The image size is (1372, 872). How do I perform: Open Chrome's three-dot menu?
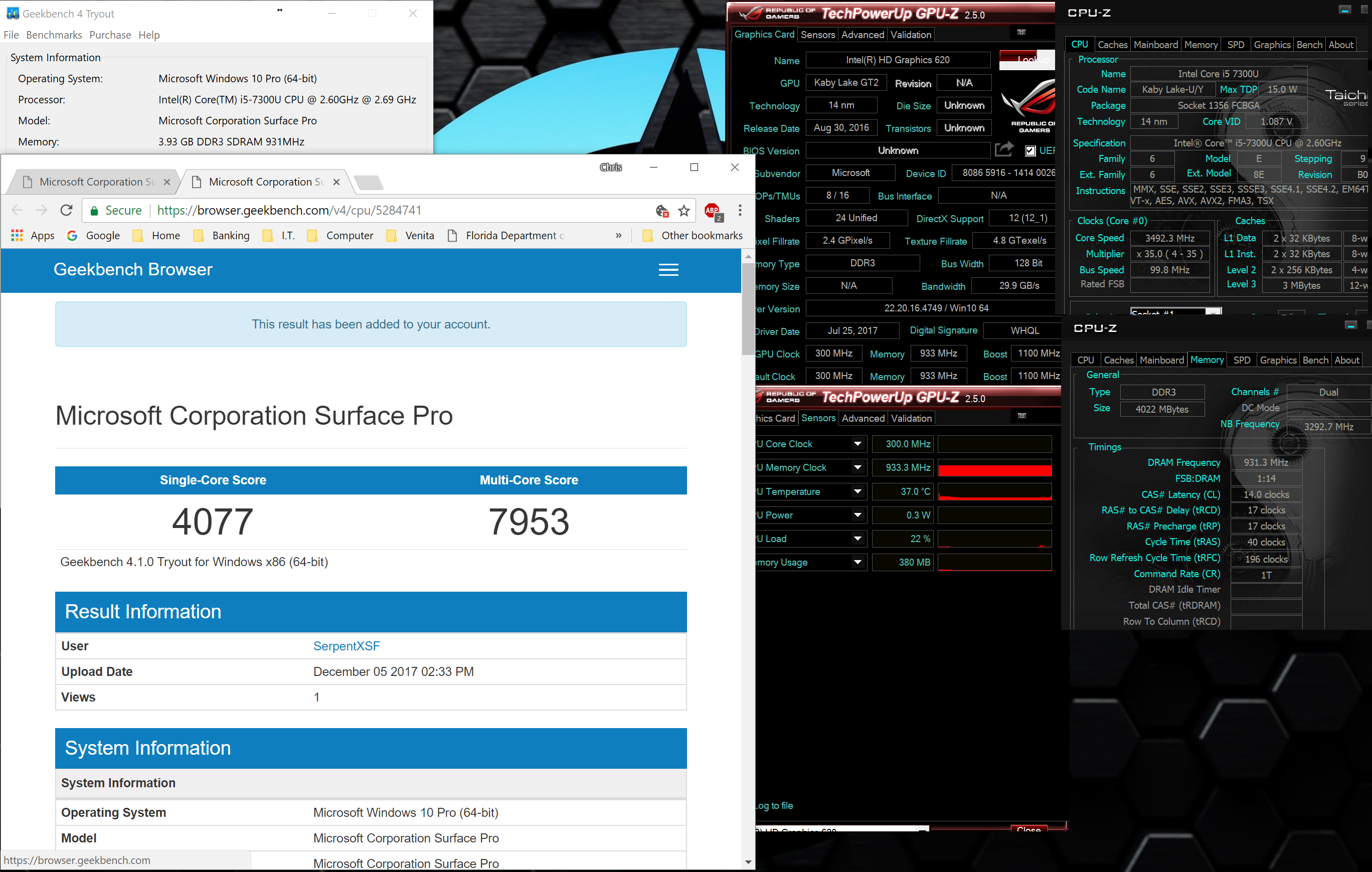(x=740, y=210)
